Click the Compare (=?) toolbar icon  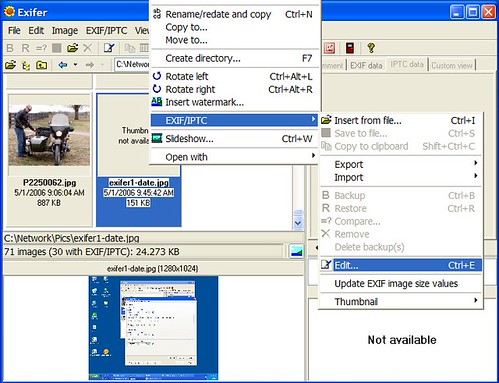click(41, 48)
